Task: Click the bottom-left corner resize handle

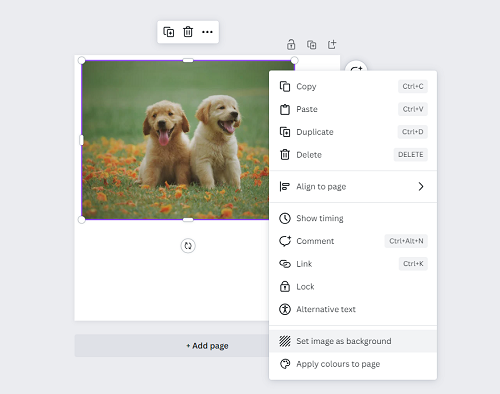Action: (x=81, y=220)
